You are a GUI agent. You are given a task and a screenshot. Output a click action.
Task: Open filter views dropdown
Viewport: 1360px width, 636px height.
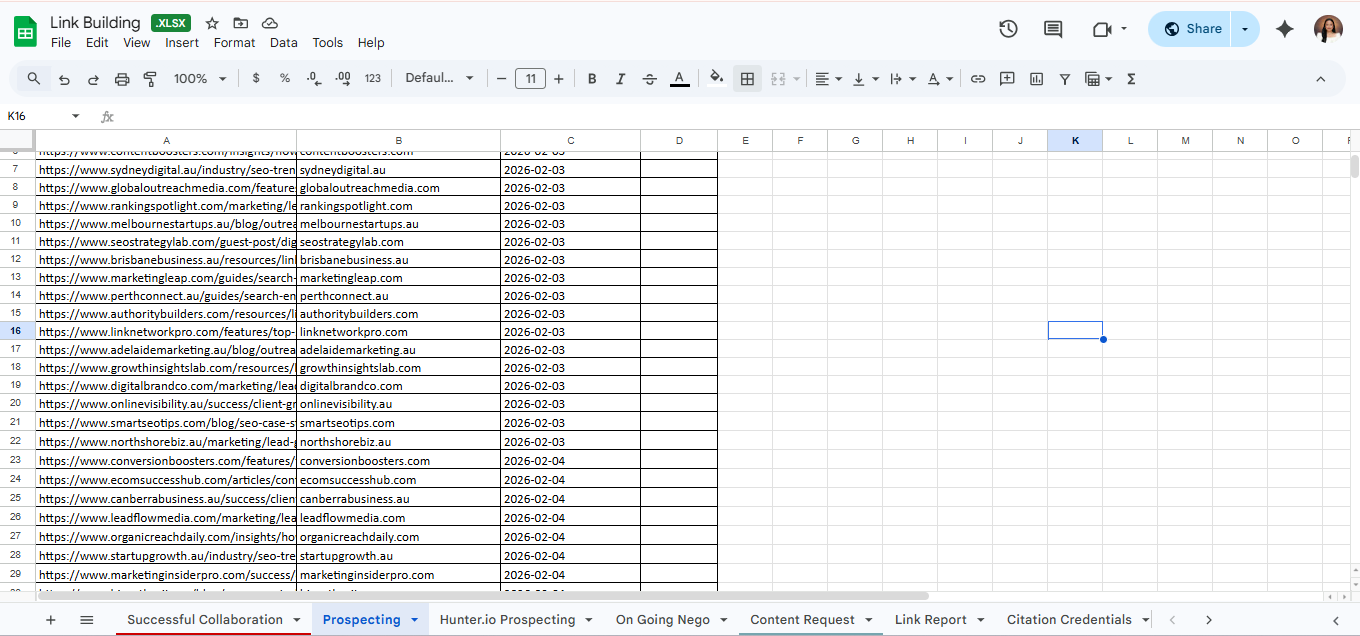tap(1099, 79)
